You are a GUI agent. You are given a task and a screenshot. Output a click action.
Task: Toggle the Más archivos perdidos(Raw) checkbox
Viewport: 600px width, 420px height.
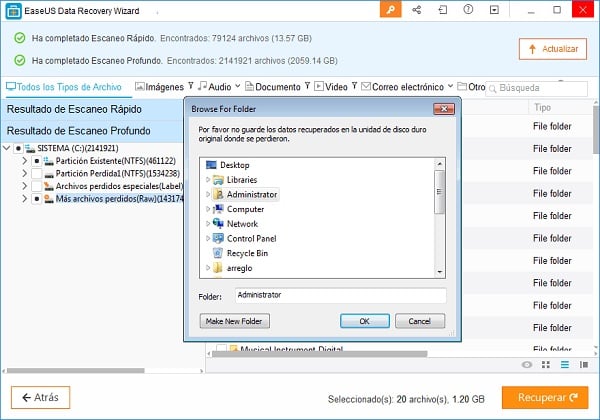(x=36, y=199)
